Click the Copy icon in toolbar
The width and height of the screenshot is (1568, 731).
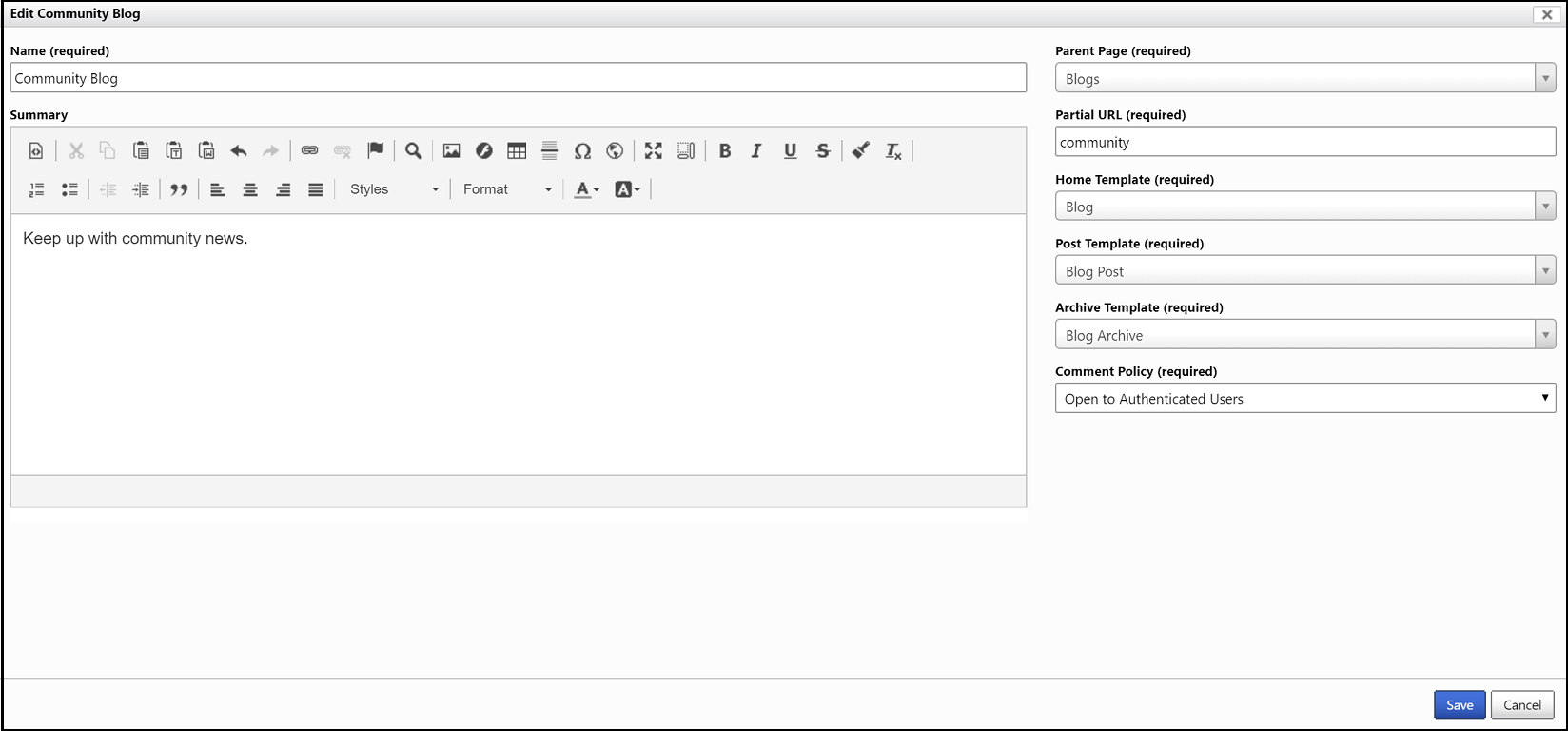[108, 150]
